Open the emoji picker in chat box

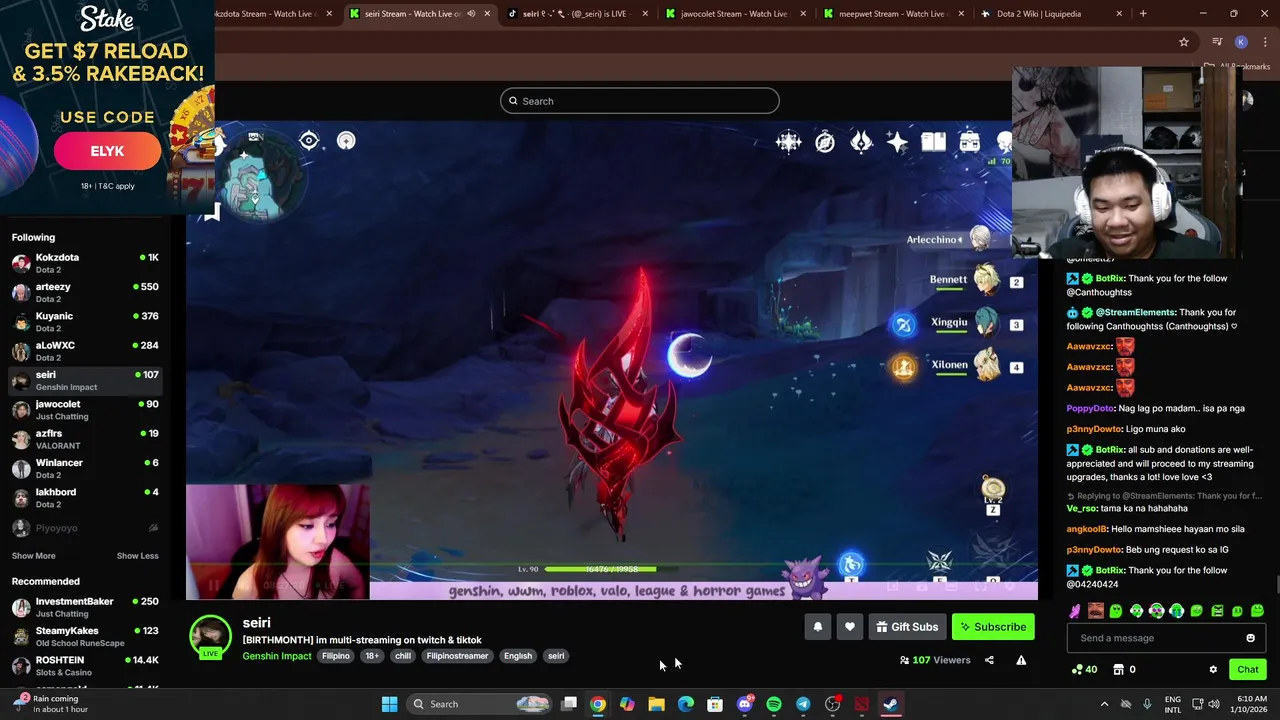[1250, 638]
